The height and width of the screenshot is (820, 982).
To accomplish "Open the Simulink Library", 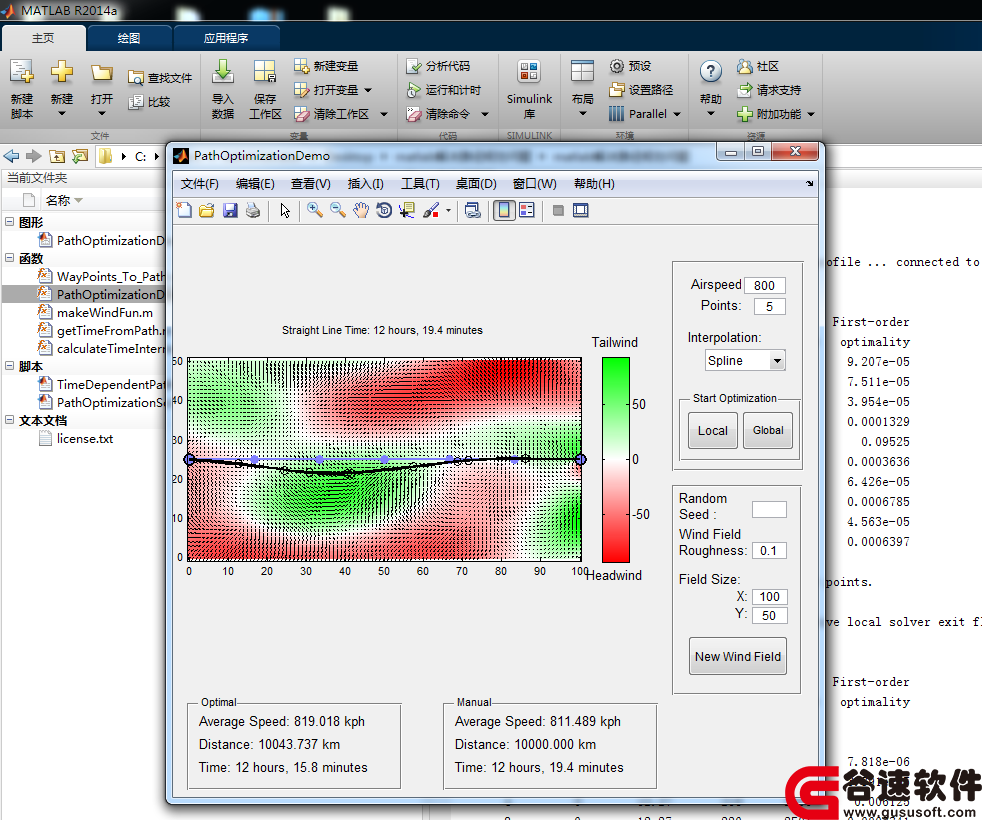I will click(529, 88).
